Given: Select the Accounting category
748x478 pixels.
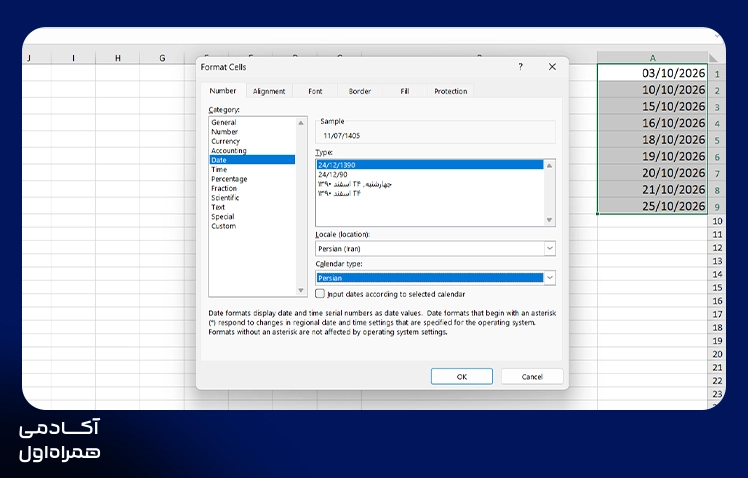Looking at the screenshot, I should point(252,151).
